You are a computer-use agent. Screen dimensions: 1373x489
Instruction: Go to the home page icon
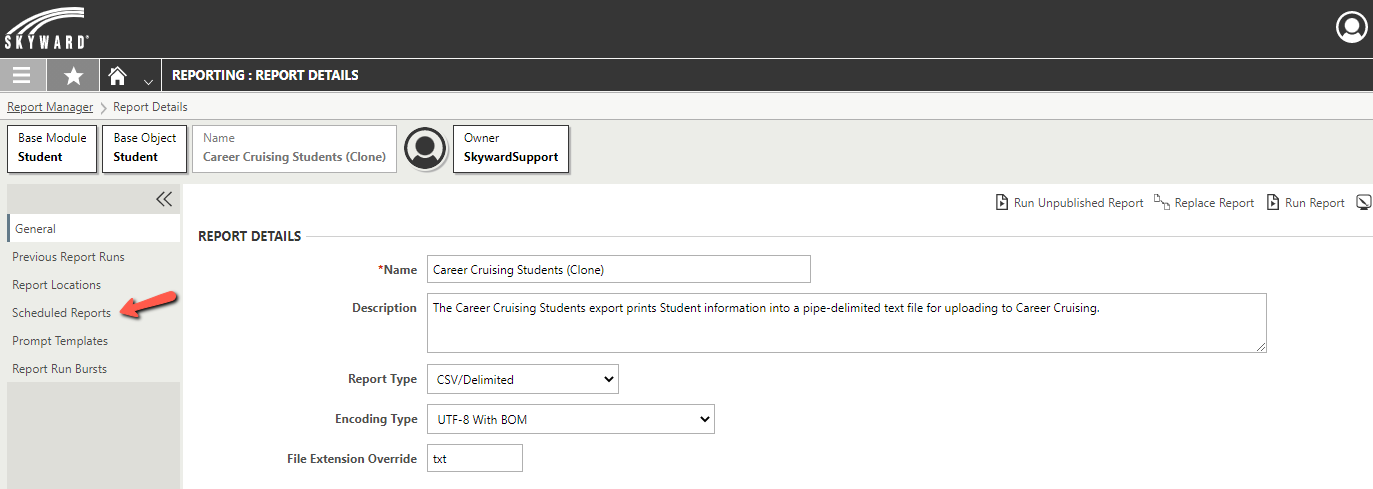118,75
